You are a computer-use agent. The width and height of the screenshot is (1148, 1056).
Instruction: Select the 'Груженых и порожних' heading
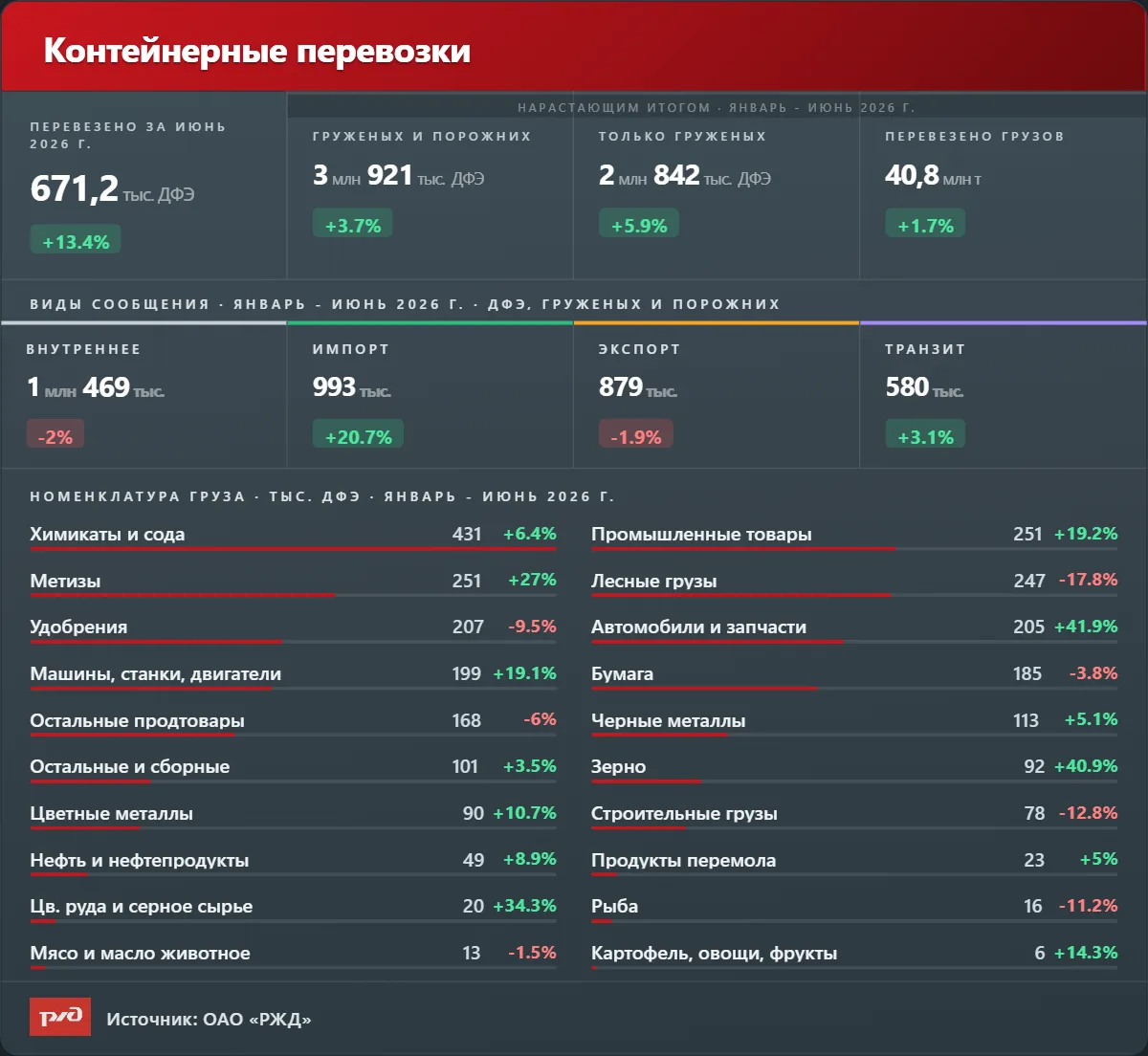pos(422,137)
